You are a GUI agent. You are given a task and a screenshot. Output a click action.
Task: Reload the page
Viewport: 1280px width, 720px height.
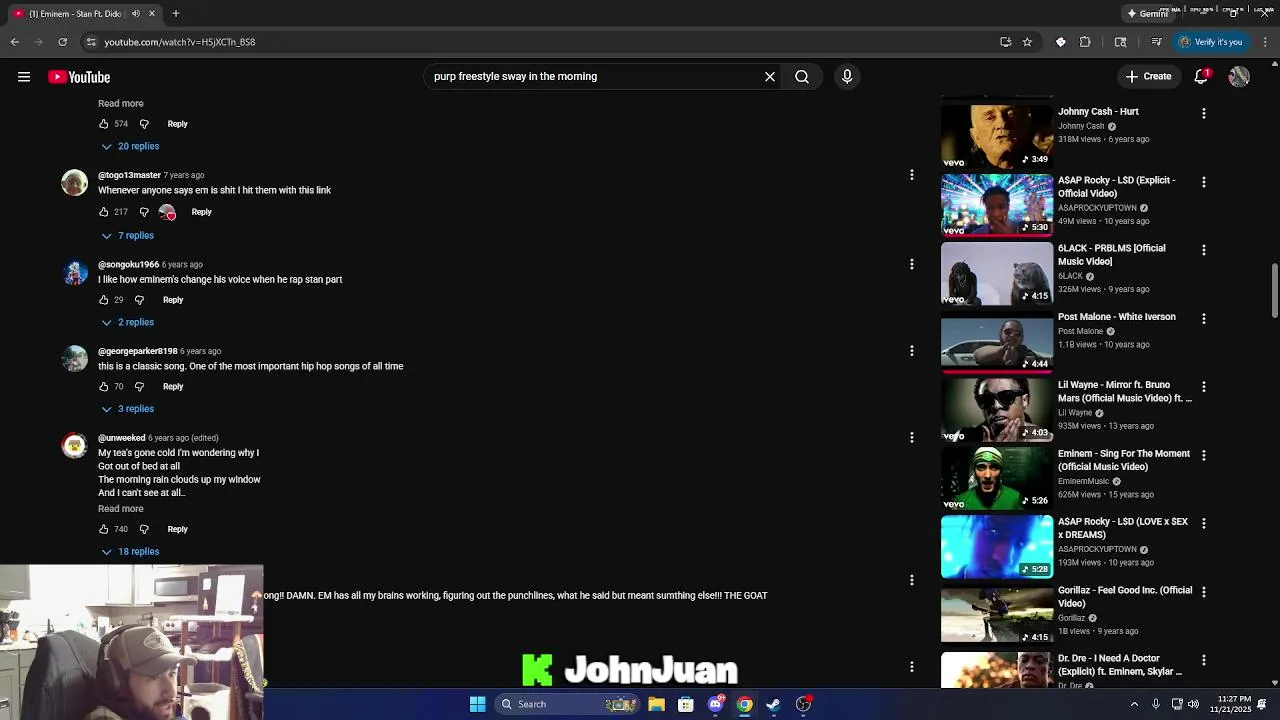(x=62, y=42)
